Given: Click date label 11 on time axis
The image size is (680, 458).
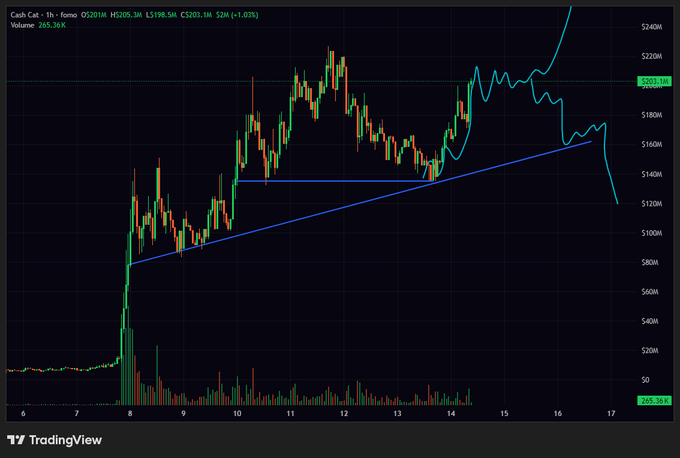Looking at the screenshot, I should coord(291,413).
